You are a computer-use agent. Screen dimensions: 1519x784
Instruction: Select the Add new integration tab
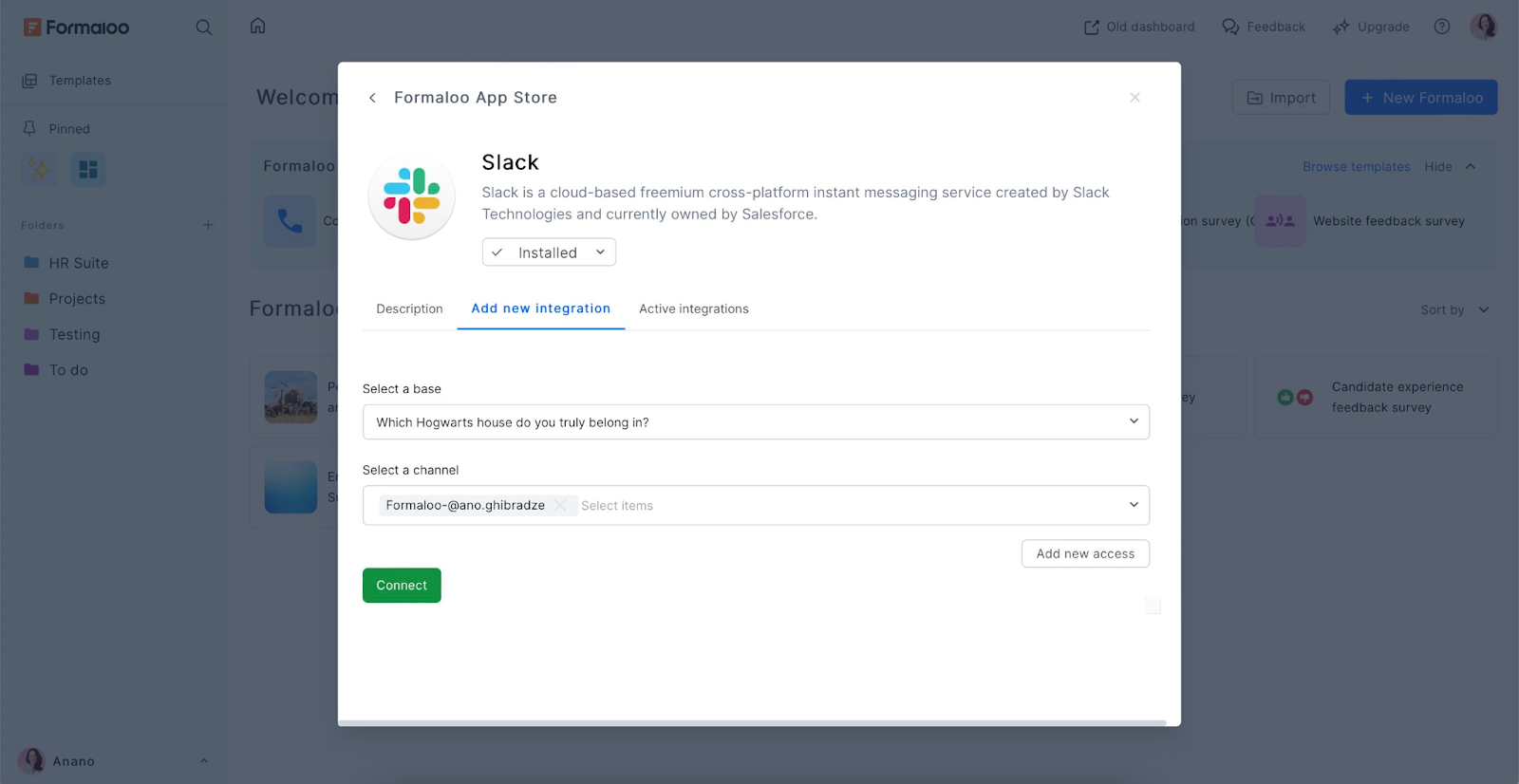(x=541, y=308)
